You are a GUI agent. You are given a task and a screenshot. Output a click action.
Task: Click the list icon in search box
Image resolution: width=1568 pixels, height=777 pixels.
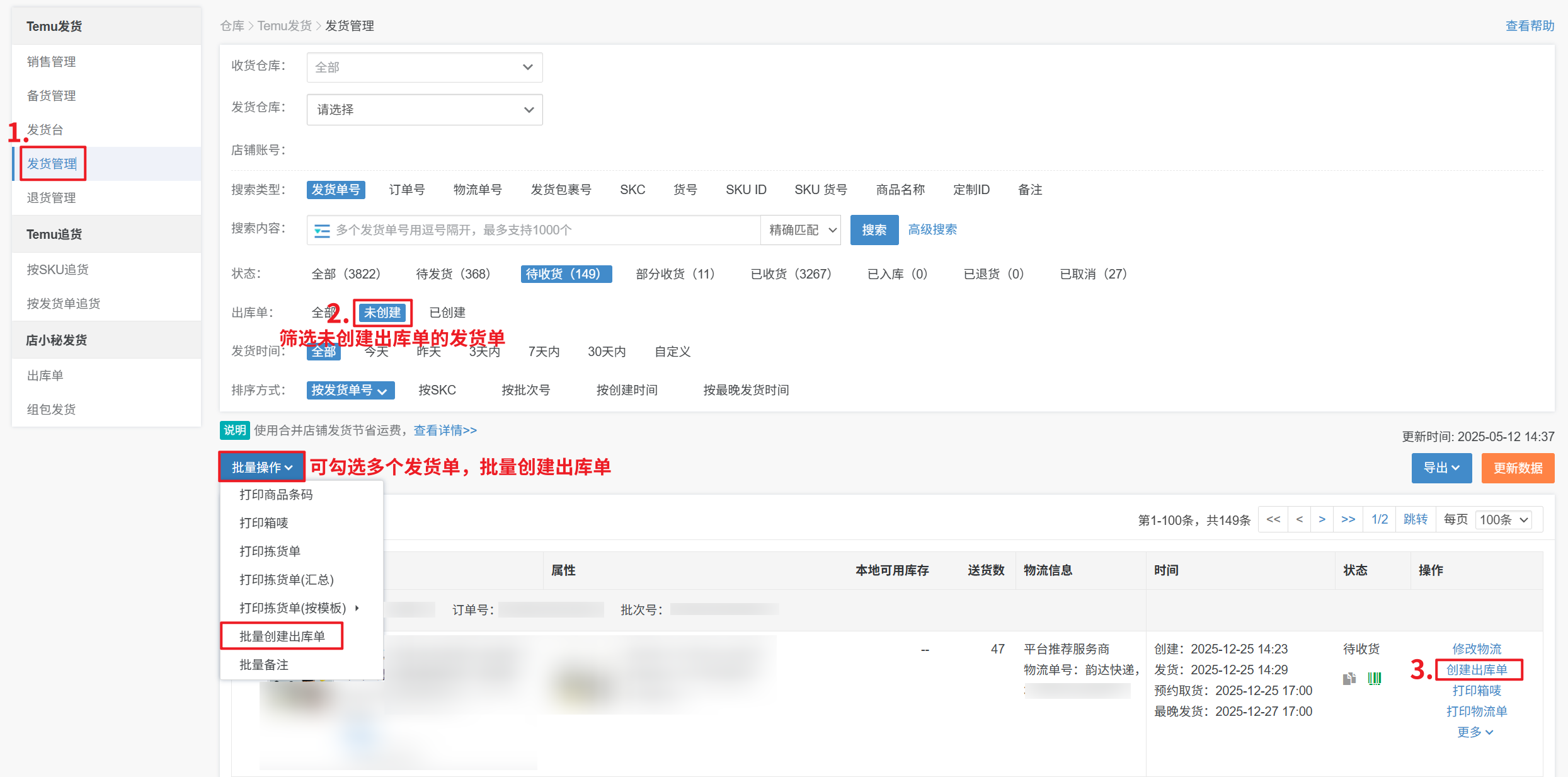[x=322, y=231]
